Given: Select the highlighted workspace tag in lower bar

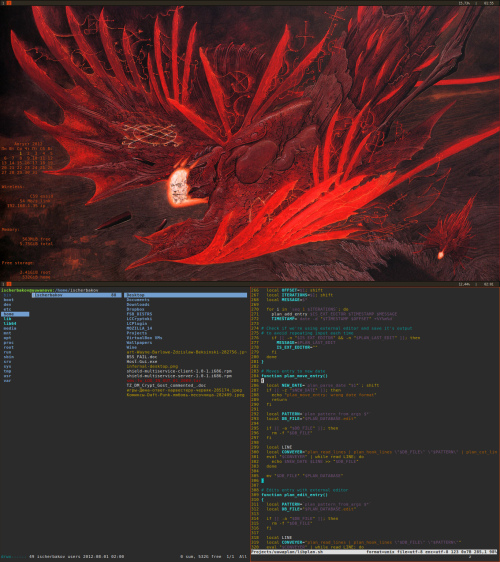Looking at the screenshot, I should 9,284.
